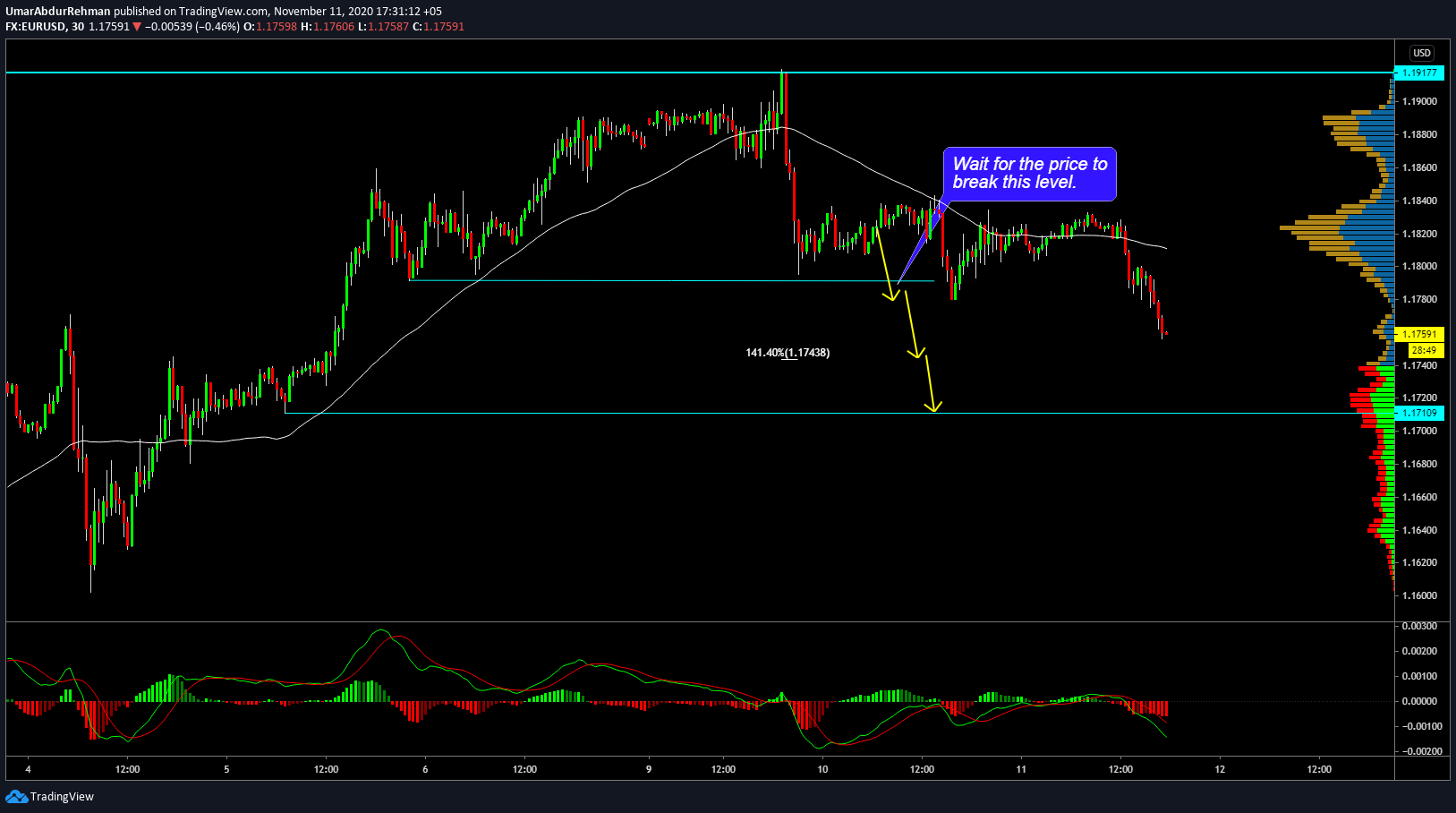Select the cyan 1.19177 price level tag

1419,73
